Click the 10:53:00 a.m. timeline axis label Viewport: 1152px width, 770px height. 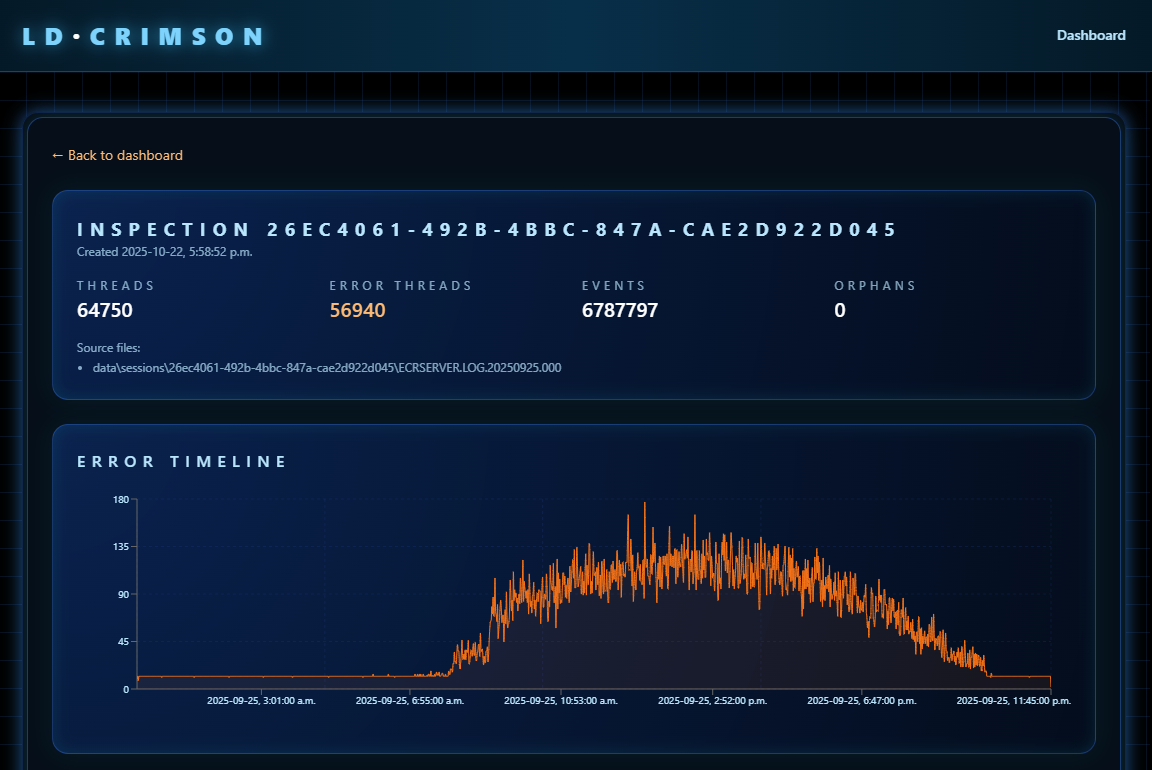tap(561, 701)
